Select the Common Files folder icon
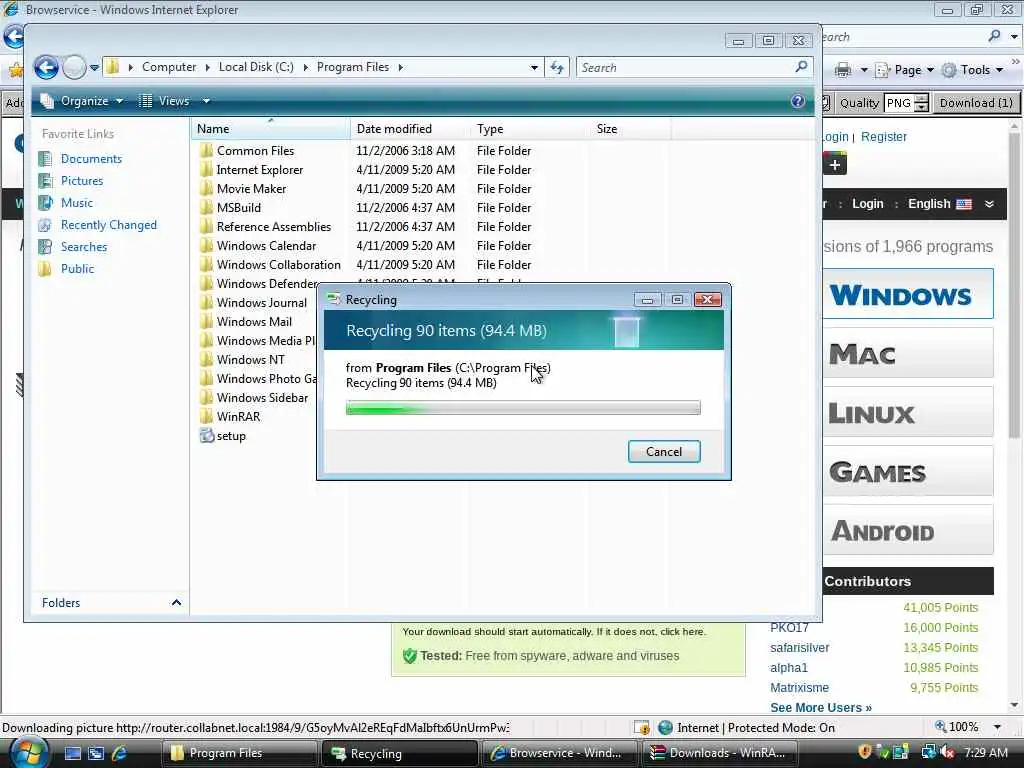This screenshot has height=768, width=1024. coord(206,151)
